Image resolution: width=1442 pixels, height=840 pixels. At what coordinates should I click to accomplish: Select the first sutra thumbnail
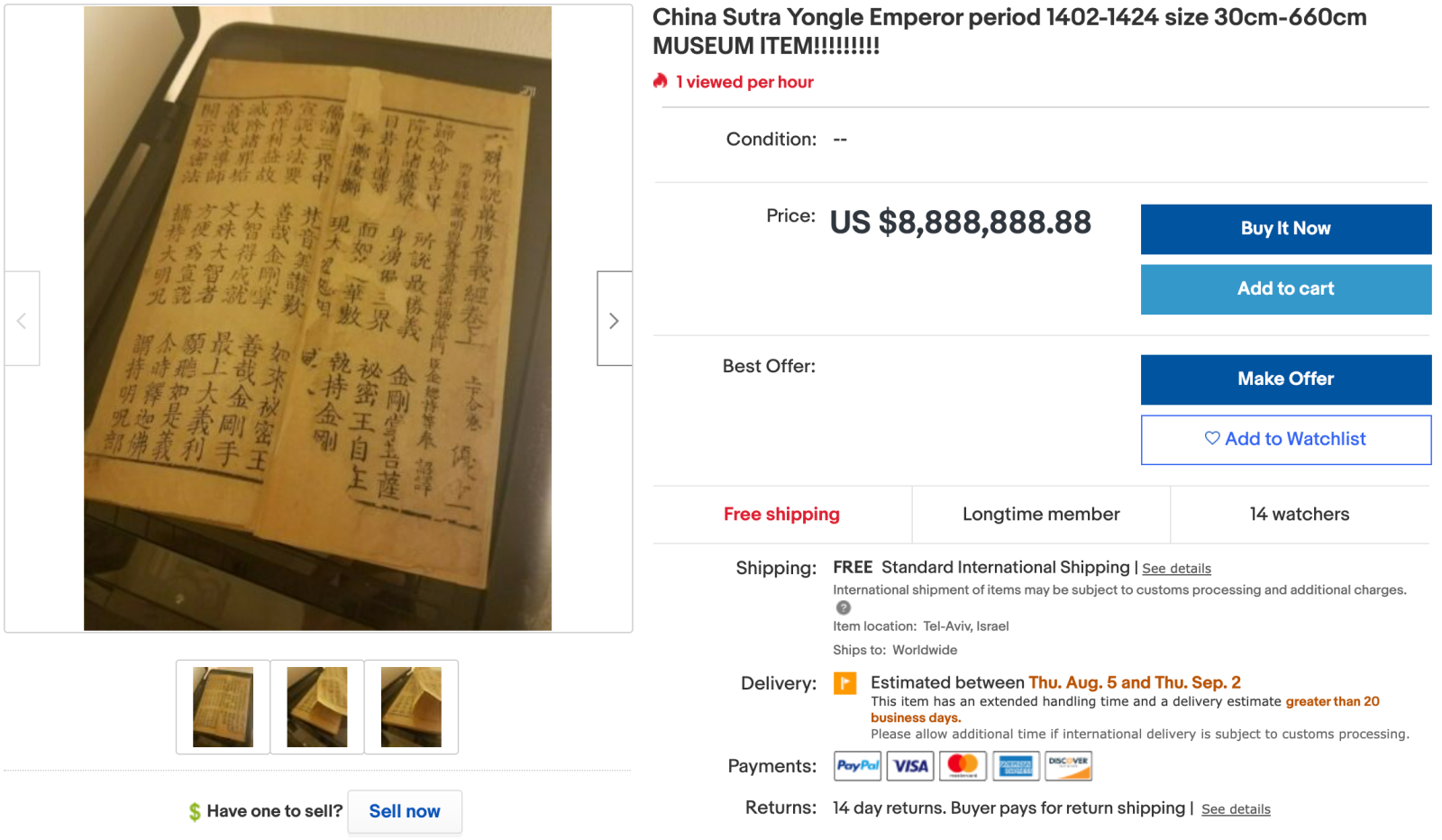tap(223, 707)
